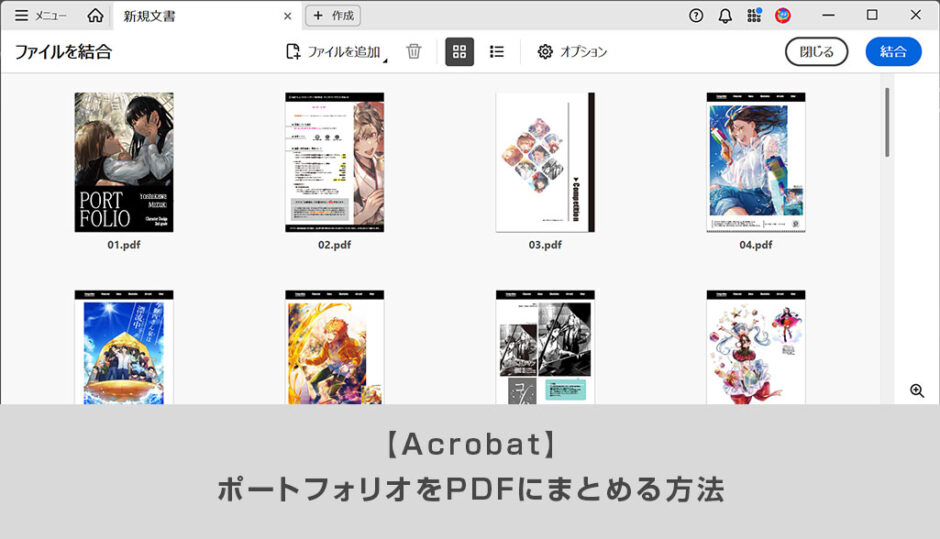
Task: Switch to list view
Action: click(497, 52)
